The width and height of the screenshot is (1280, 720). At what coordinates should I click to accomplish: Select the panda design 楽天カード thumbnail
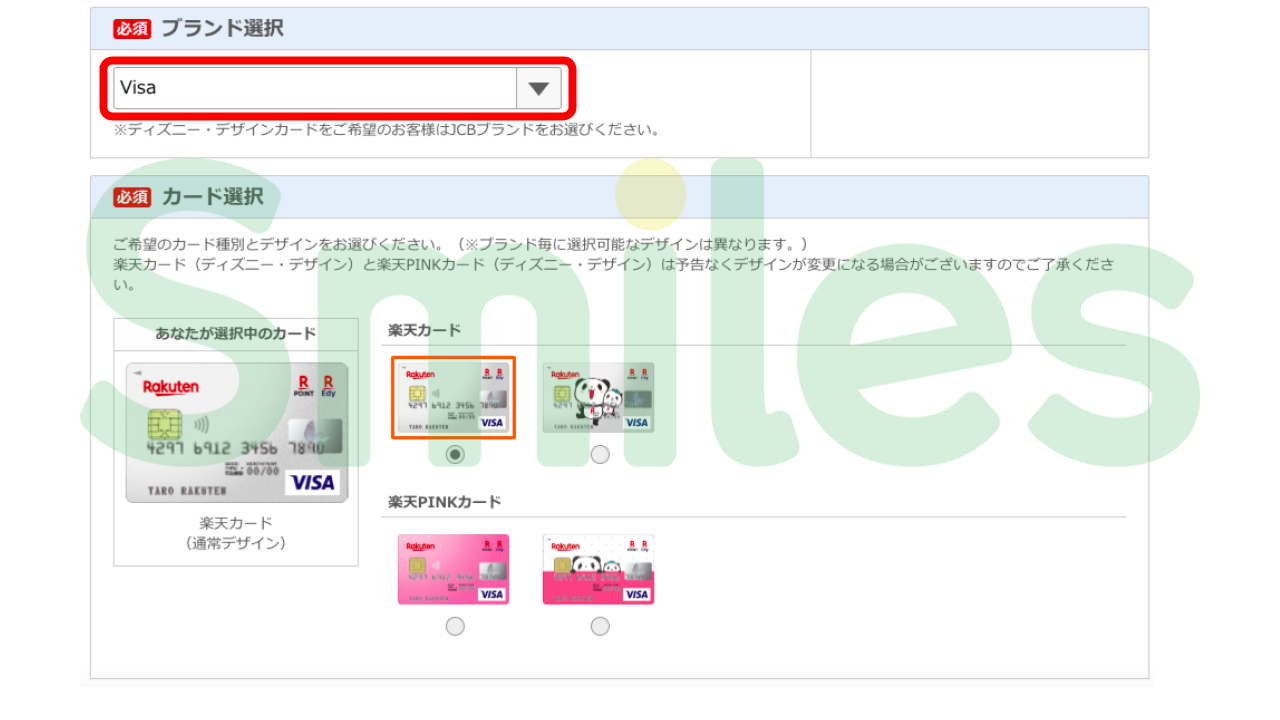tap(599, 396)
